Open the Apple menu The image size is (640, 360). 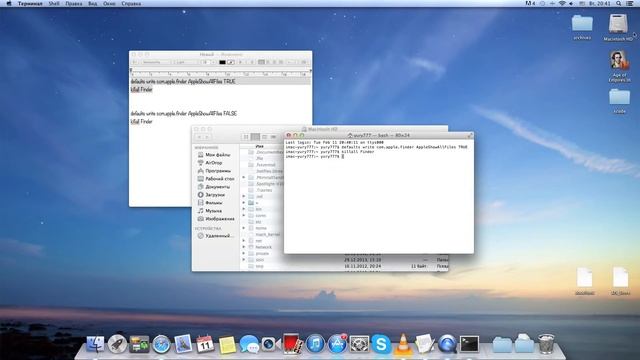click(9, 3)
